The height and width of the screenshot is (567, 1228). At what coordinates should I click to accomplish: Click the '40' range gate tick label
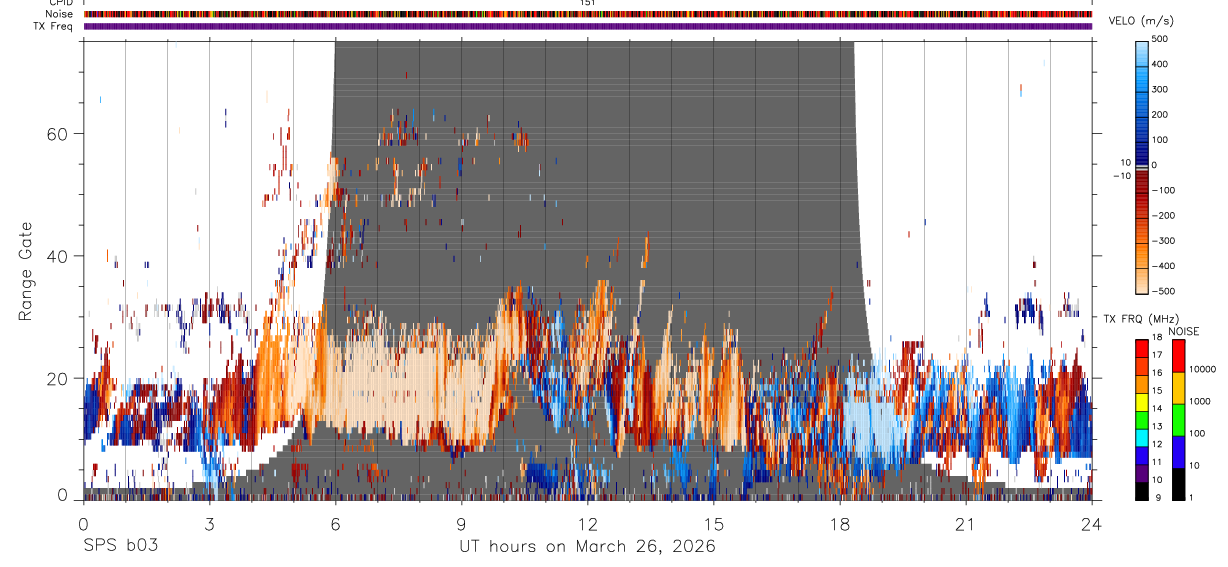(x=60, y=256)
